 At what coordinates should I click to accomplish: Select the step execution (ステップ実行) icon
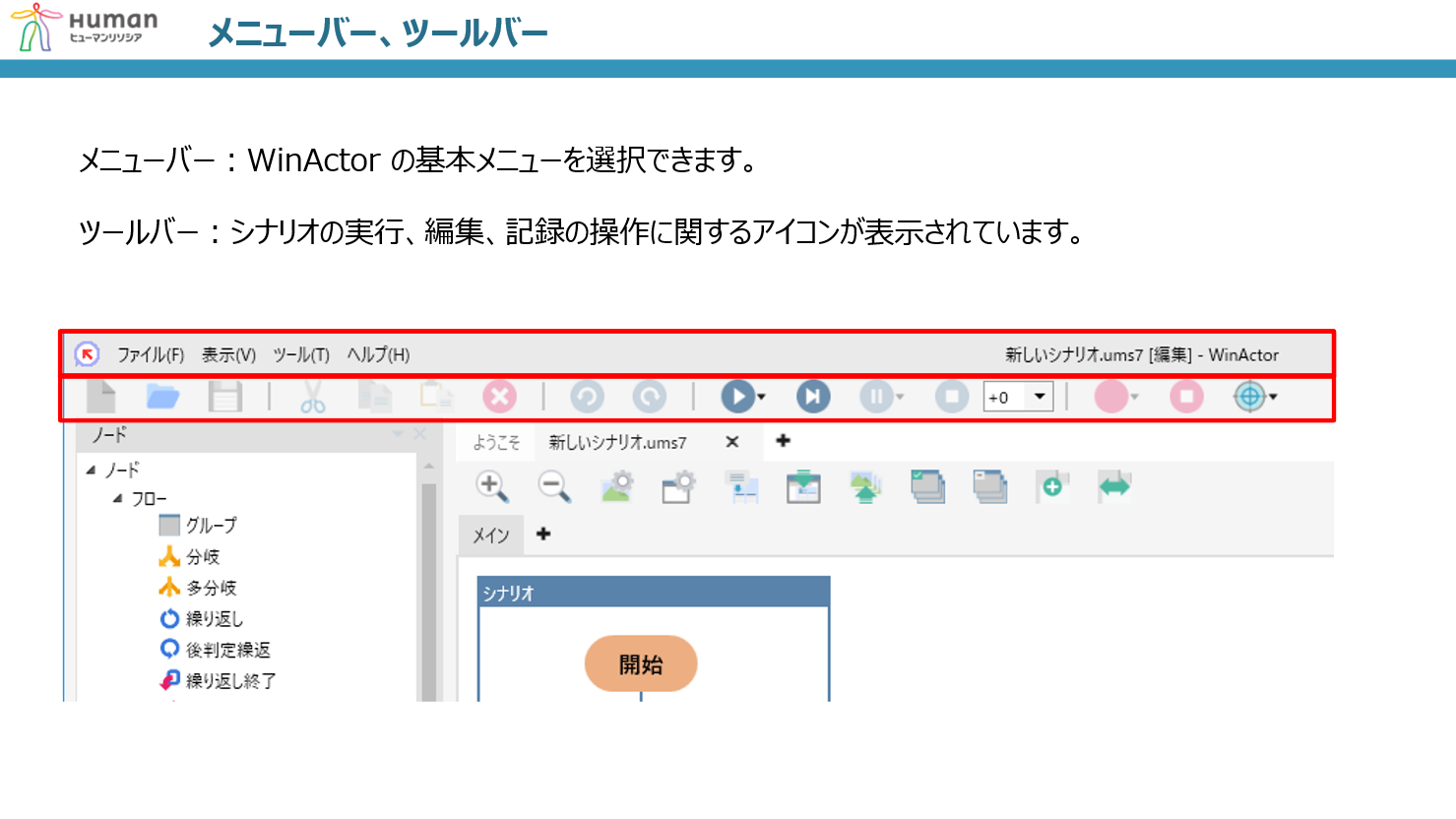811,396
